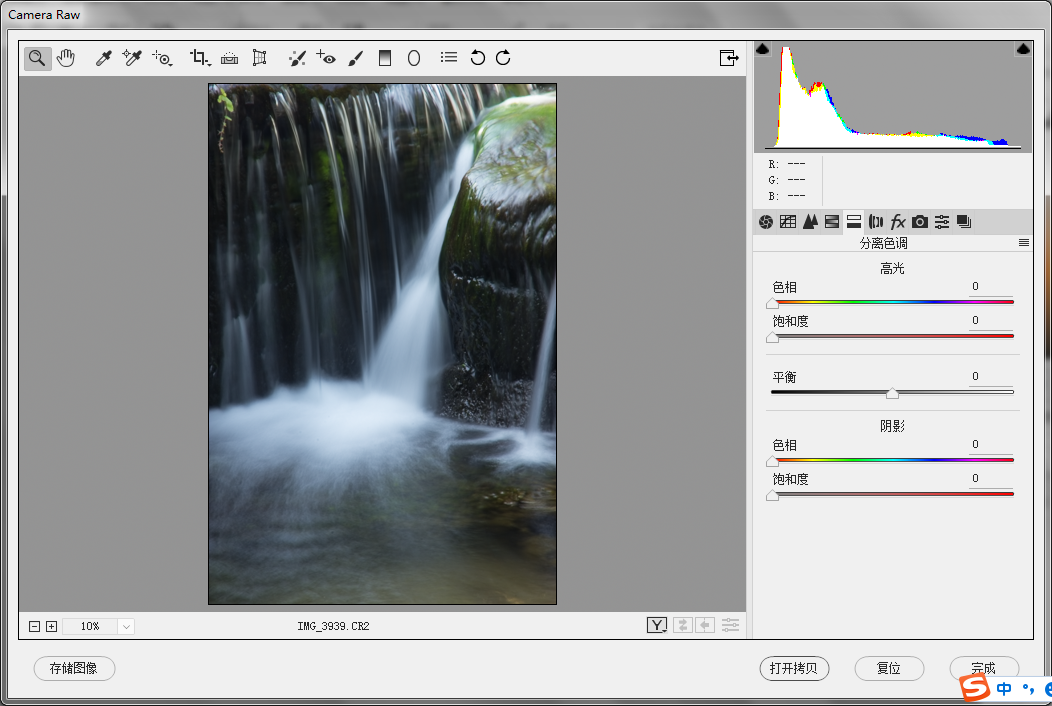The image size is (1052, 706).
Task: Rotate image counterclockwise
Action: click(478, 58)
